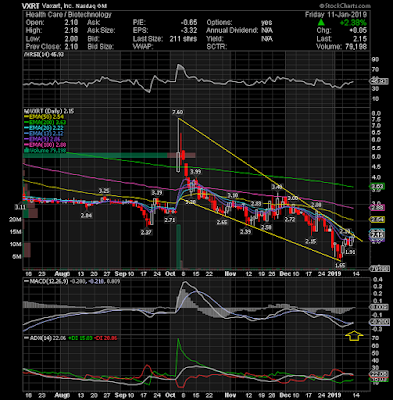Click the Open price 2.10
The width and height of the screenshot is (393, 400).
tap(71, 23)
